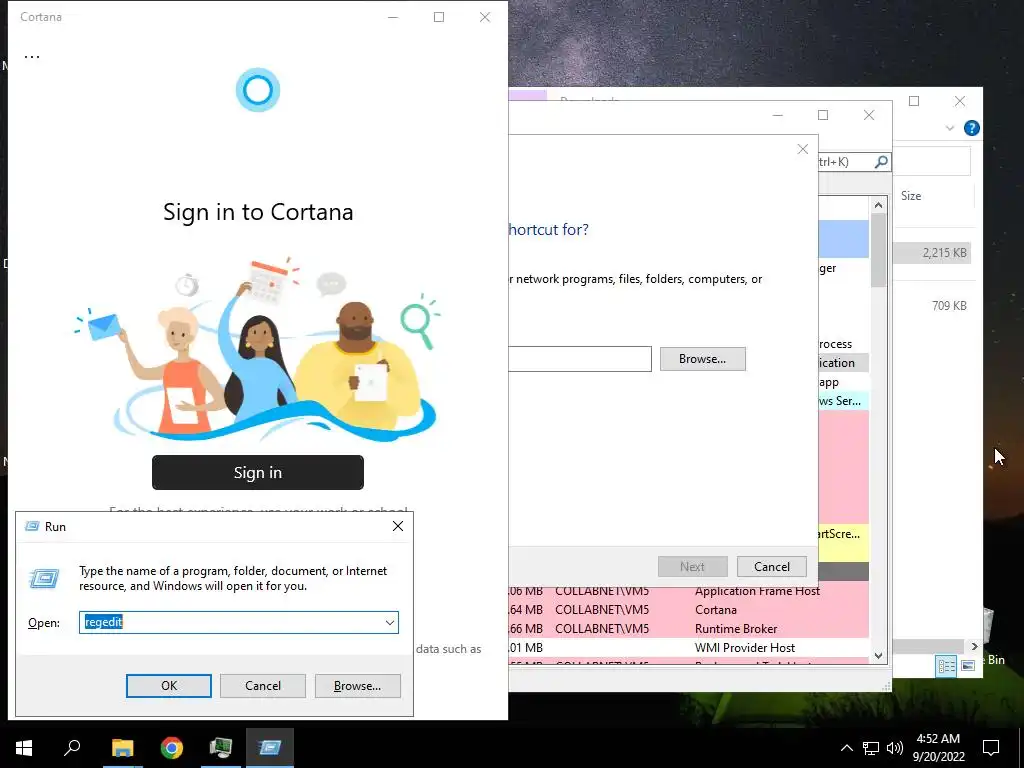Click OK in the Run dialog

click(x=168, y=686)
